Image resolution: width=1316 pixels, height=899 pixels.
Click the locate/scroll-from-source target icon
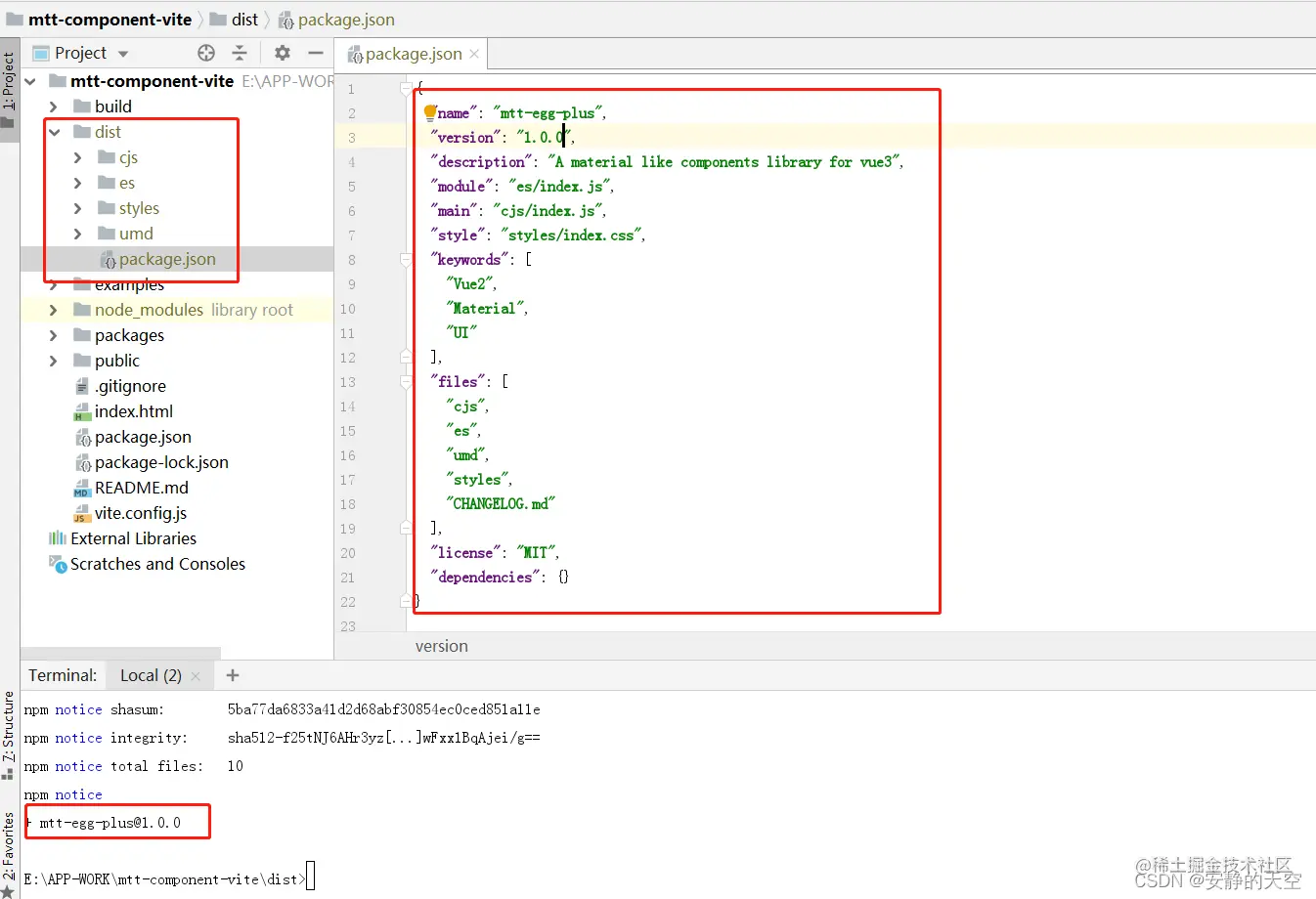(206, 53)
